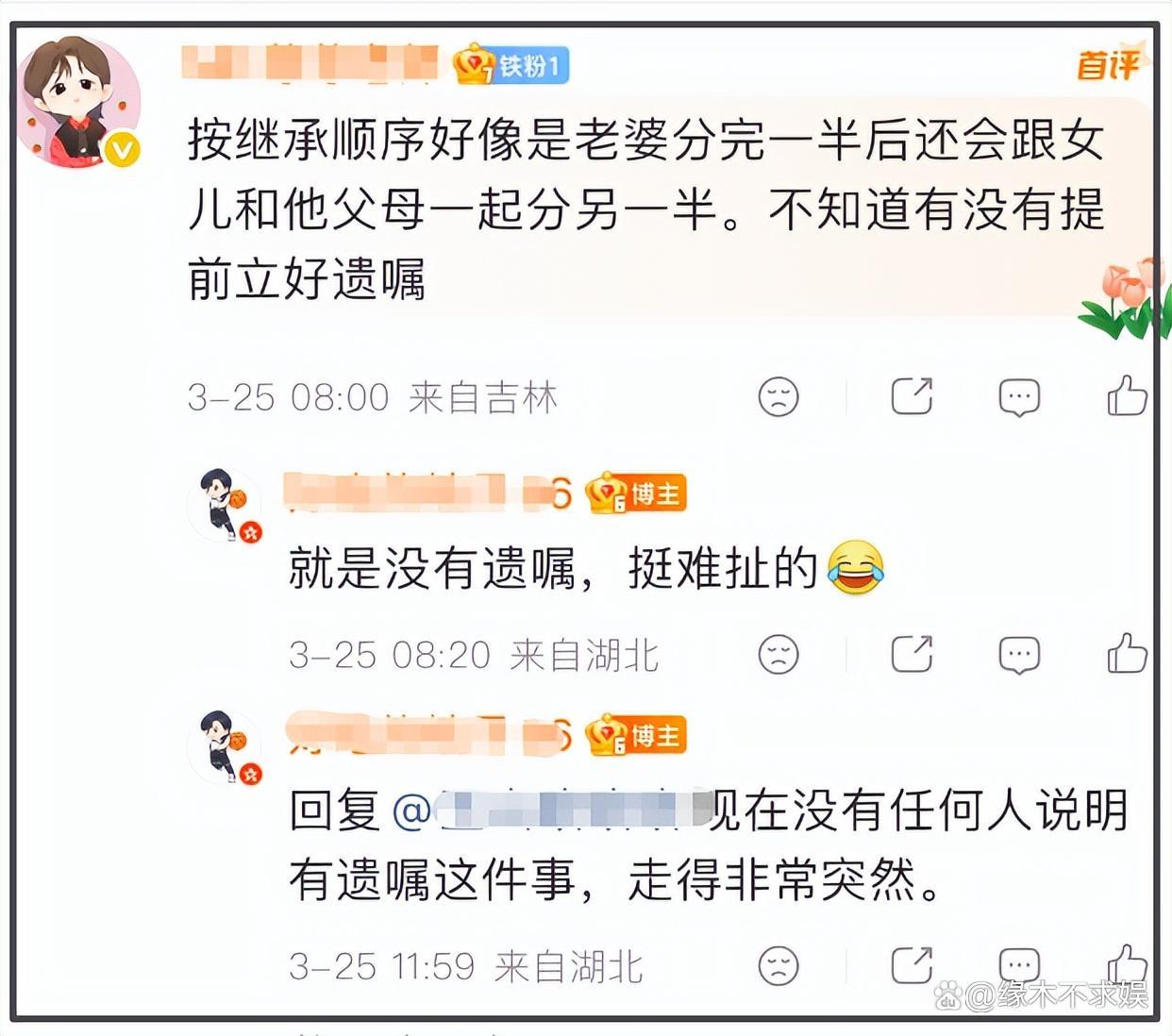Click the 铁粉1 fan badge

[511, 65]
